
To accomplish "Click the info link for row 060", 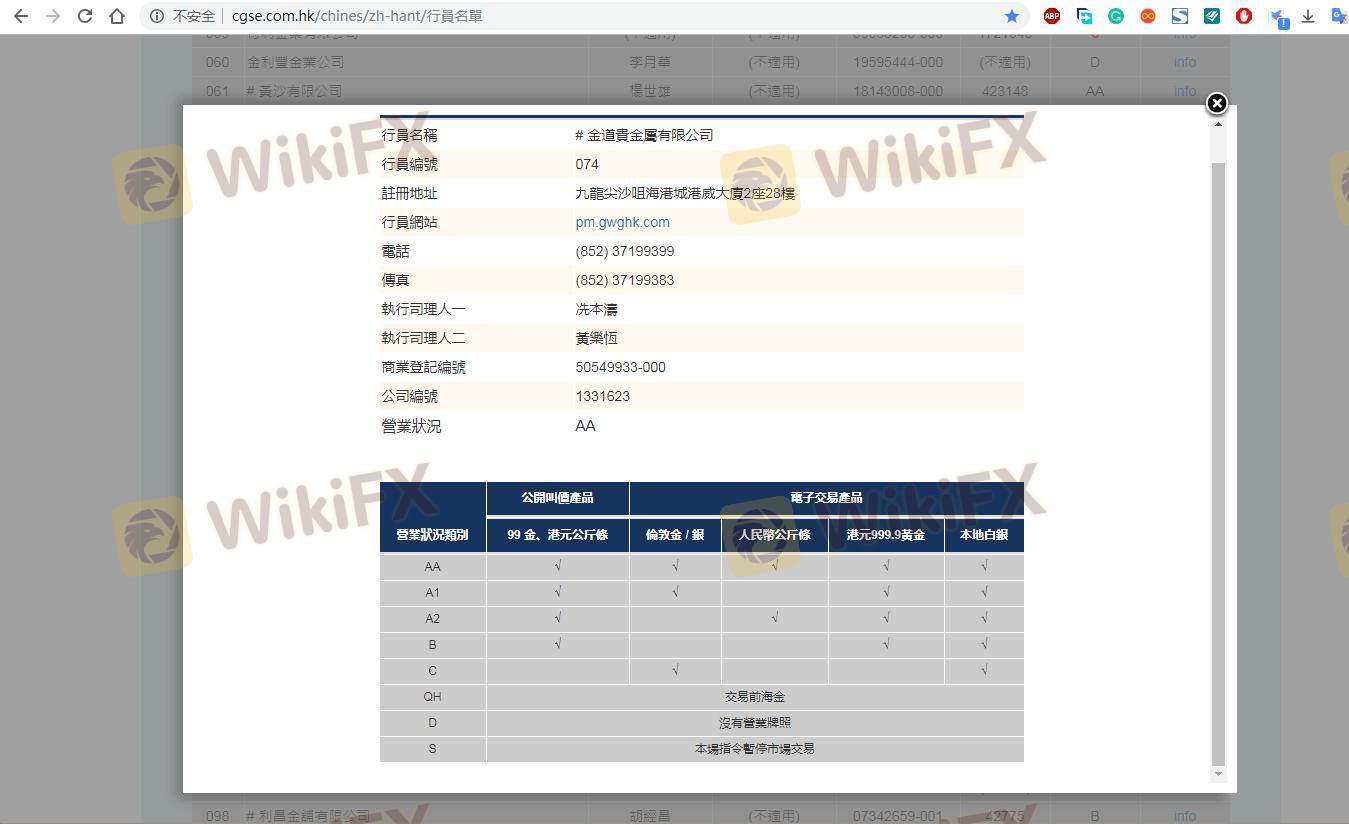I will [x=1184, y=62].
